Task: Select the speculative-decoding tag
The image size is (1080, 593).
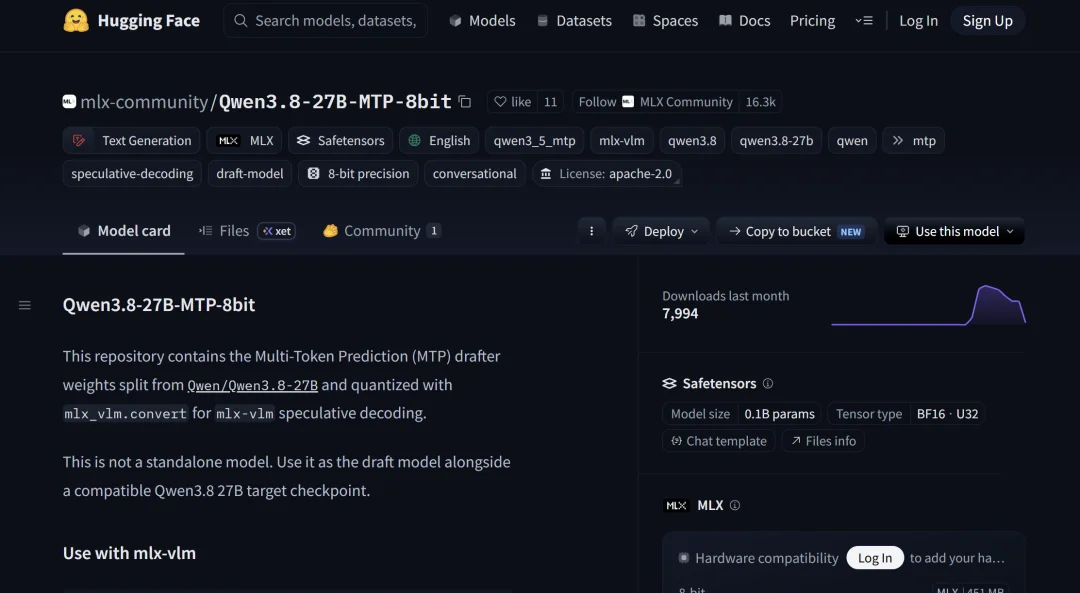Action: tap(132, 174)
